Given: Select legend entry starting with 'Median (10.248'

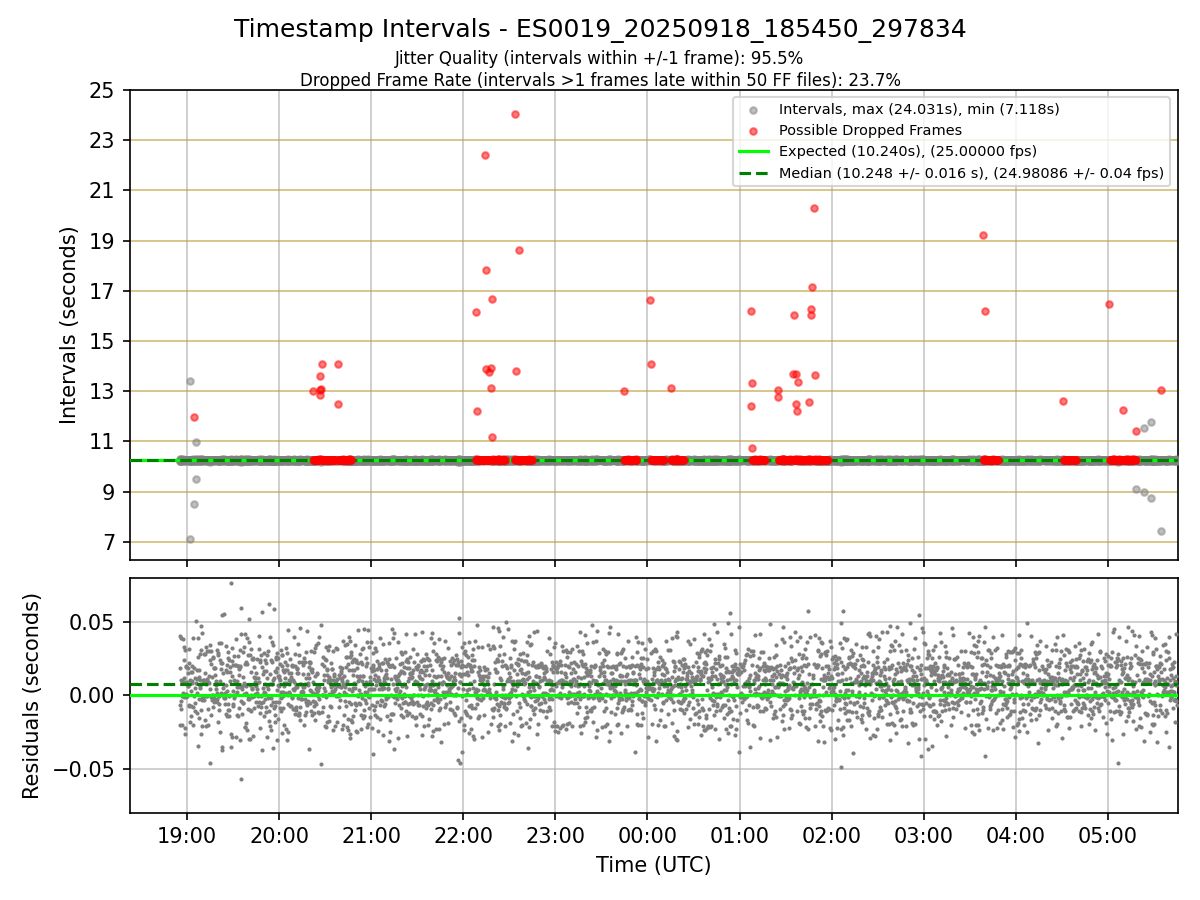Looking at the screenshot, I should click(x=971, y=173).
